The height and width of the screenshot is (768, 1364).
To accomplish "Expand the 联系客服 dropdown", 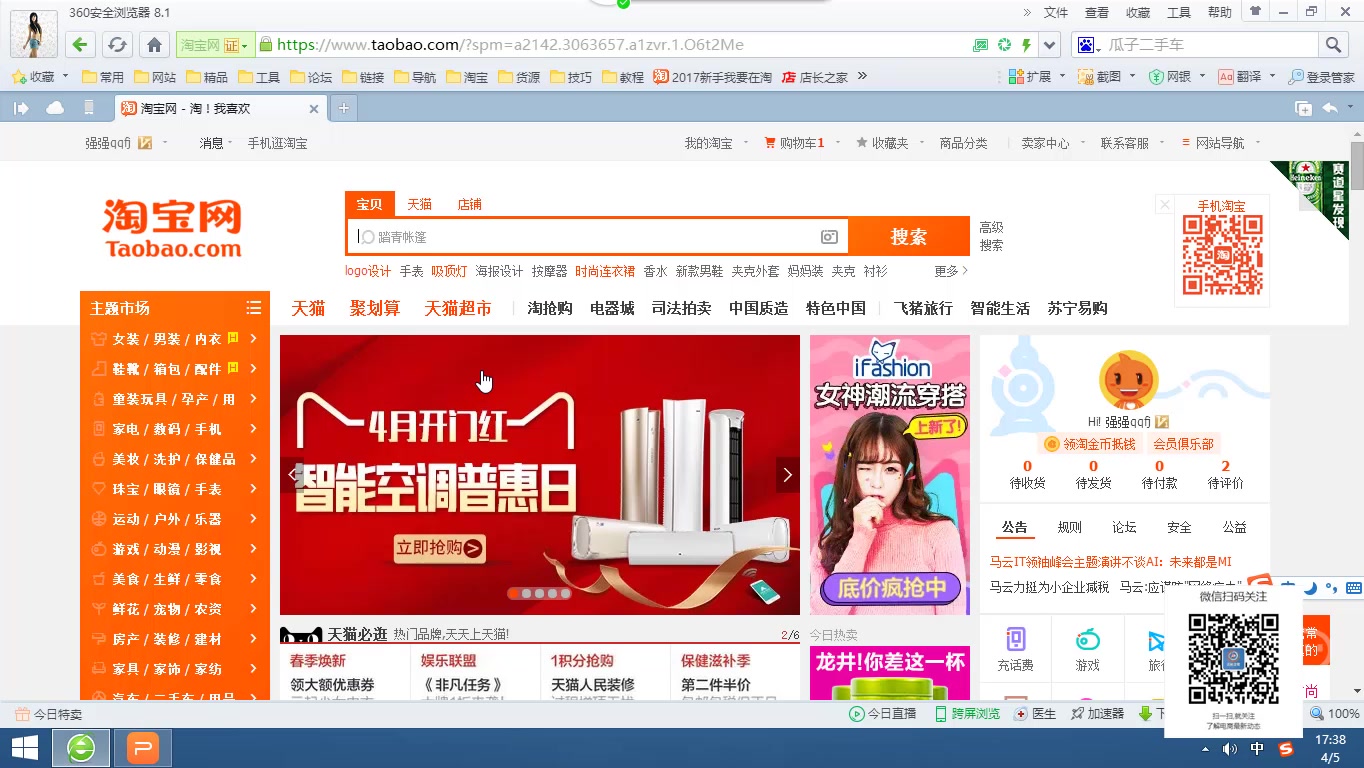I will coord(1162,143).
